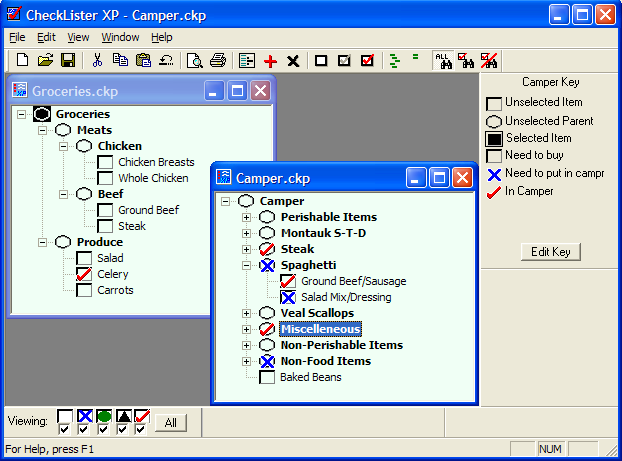Open the Edit menu
This screenshot has height=461, width=622.
pyautogui.click(x=46, y=37)
